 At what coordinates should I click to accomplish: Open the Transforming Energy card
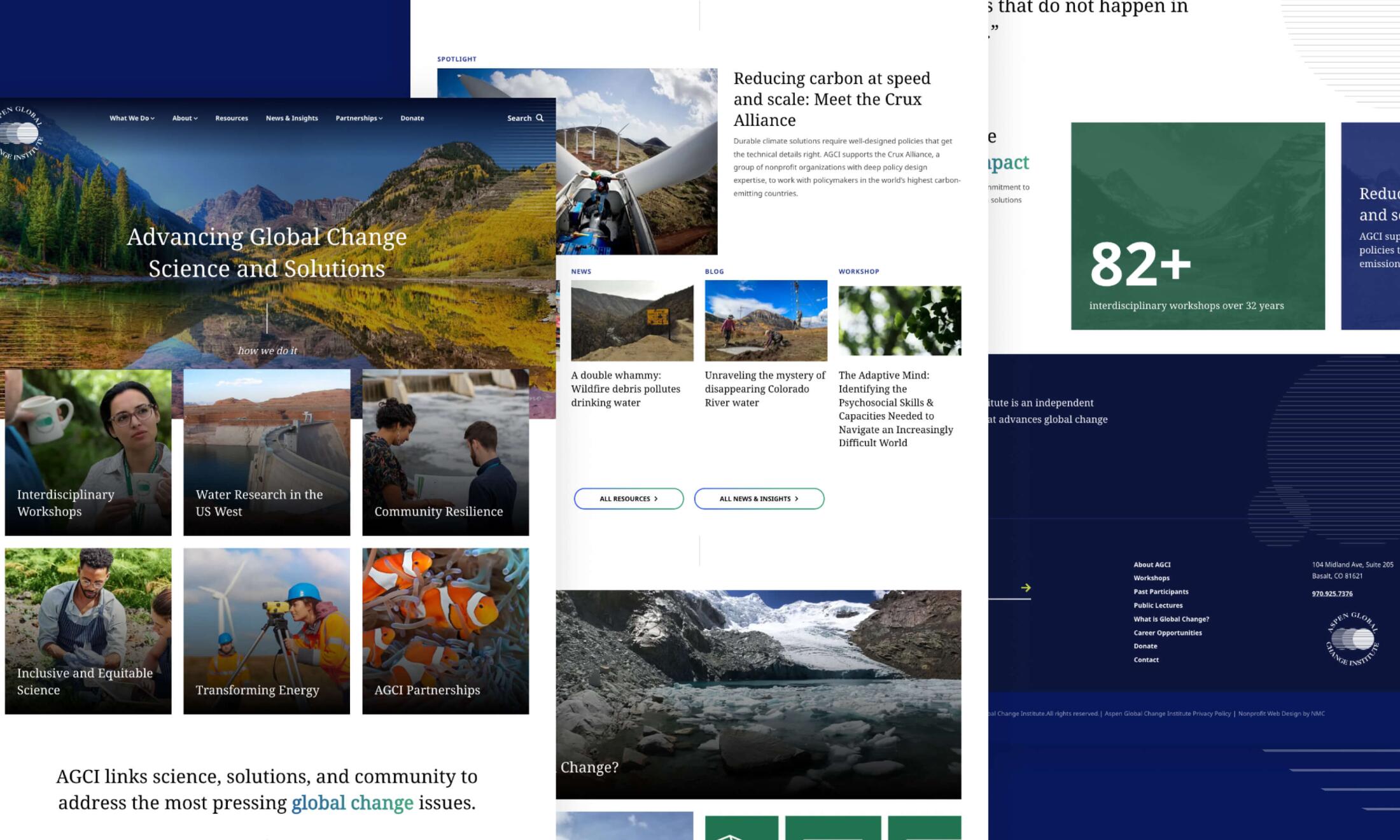coord(267,631)
